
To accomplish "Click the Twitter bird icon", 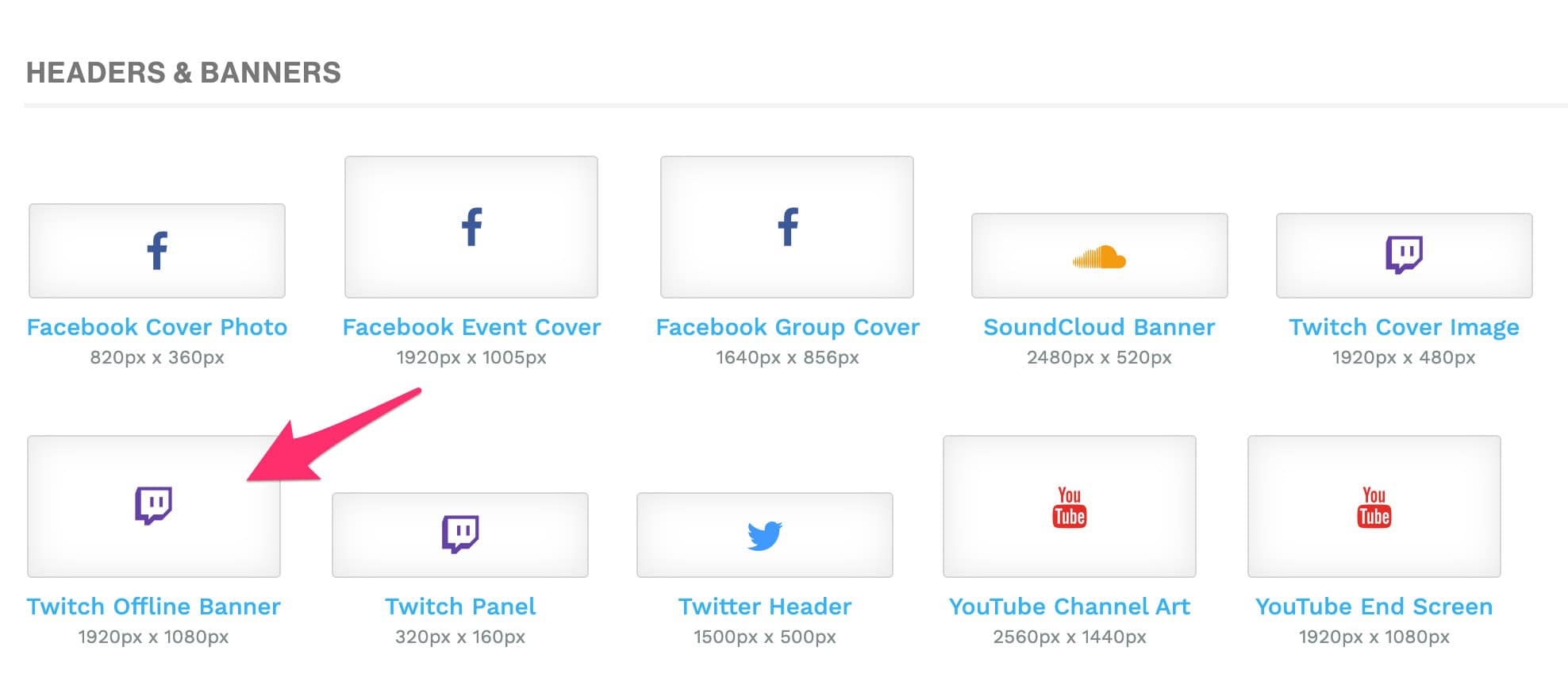I will [x=765, y=536].
